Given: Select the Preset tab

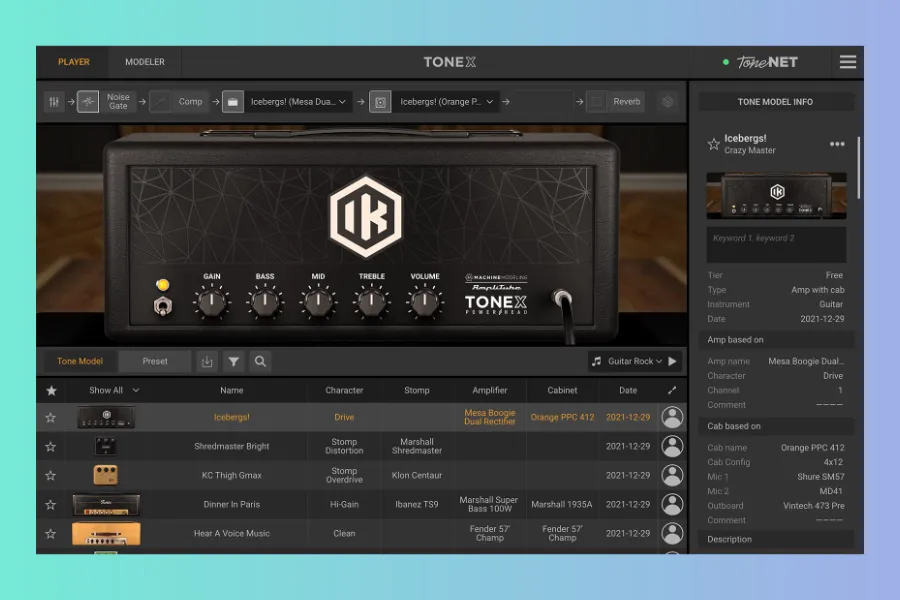Looking at the screenshot, I should 154,362.
